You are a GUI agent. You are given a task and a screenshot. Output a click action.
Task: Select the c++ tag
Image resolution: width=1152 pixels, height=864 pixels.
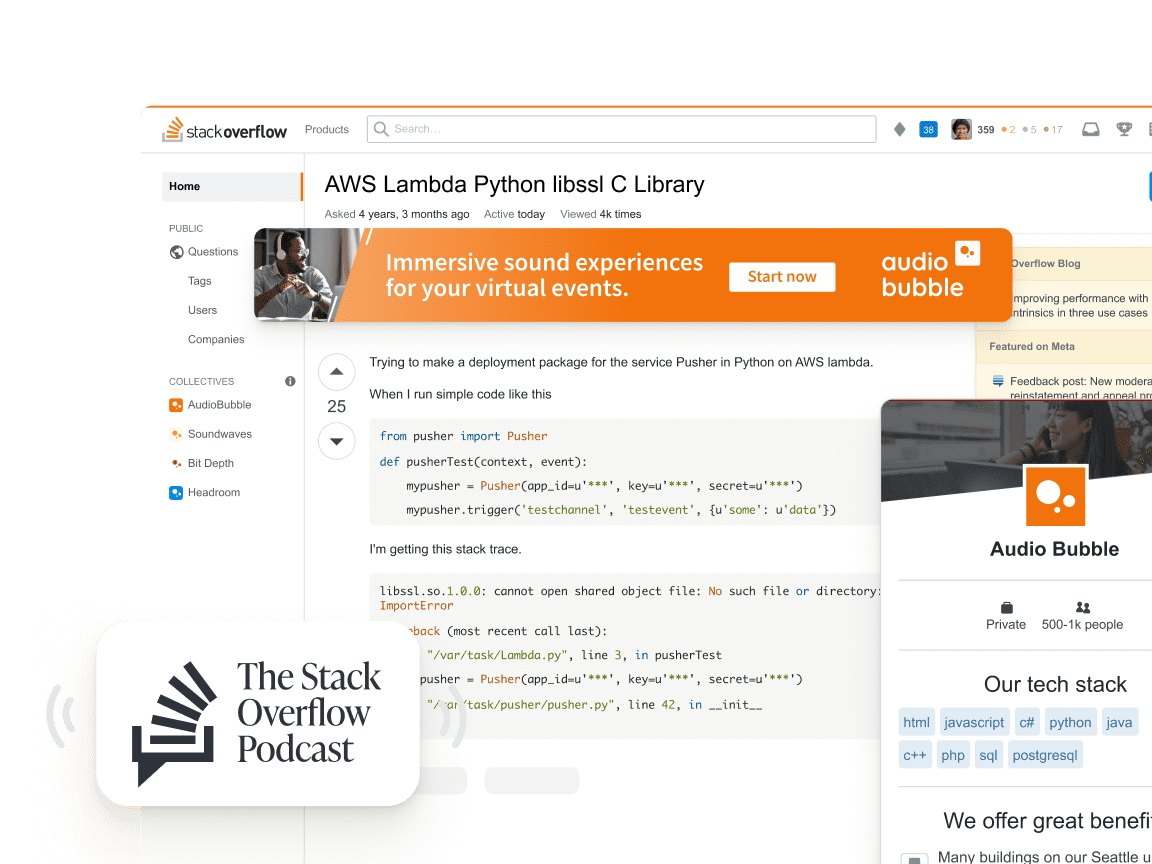click(915, 755)
